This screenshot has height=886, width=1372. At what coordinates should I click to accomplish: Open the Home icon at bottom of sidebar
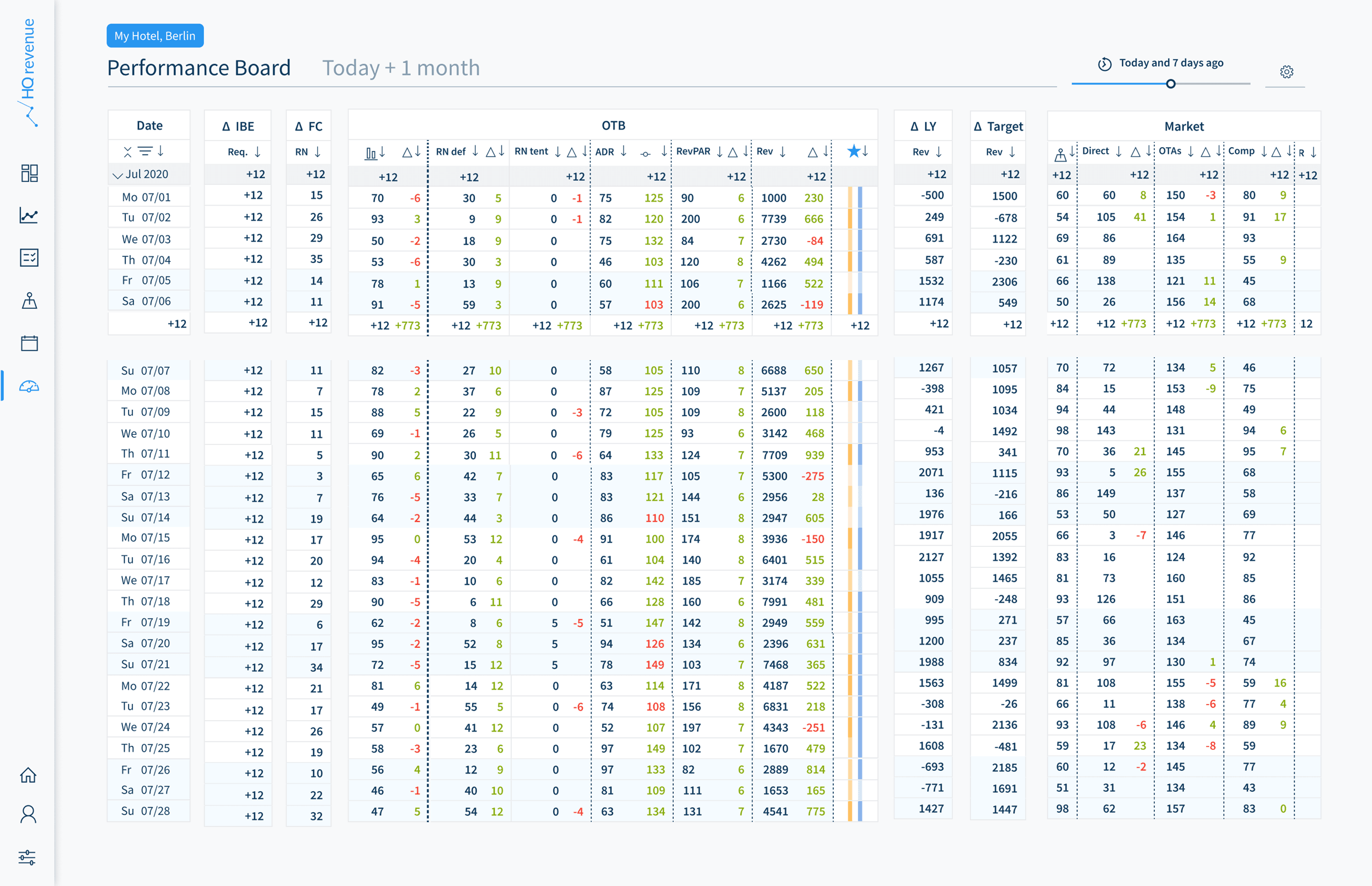tap(29, 776)
